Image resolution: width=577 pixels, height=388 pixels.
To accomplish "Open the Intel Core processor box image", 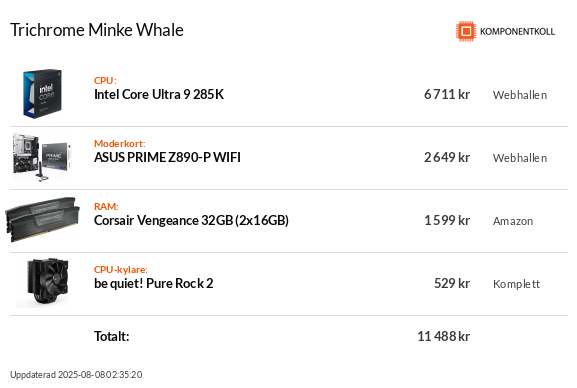I will (42, 94).
